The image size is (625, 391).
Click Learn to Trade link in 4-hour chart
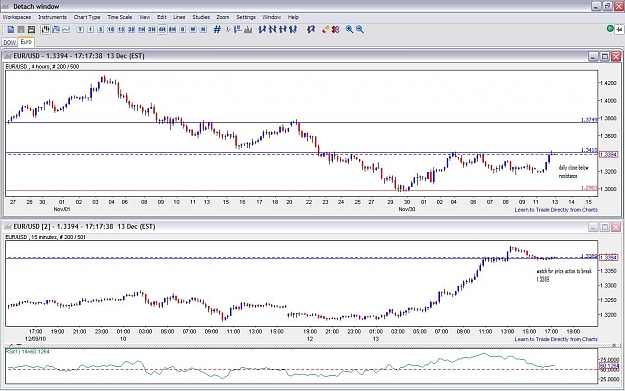[556, 210]
